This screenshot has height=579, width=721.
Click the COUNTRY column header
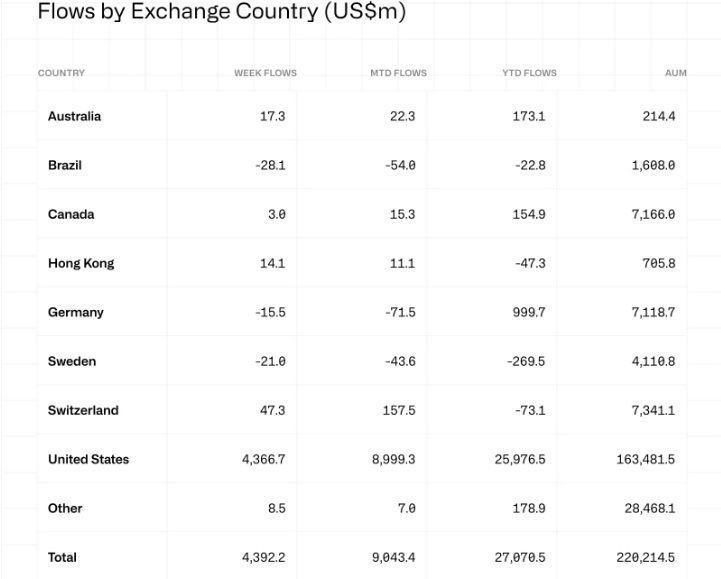[x=61, y=73]
